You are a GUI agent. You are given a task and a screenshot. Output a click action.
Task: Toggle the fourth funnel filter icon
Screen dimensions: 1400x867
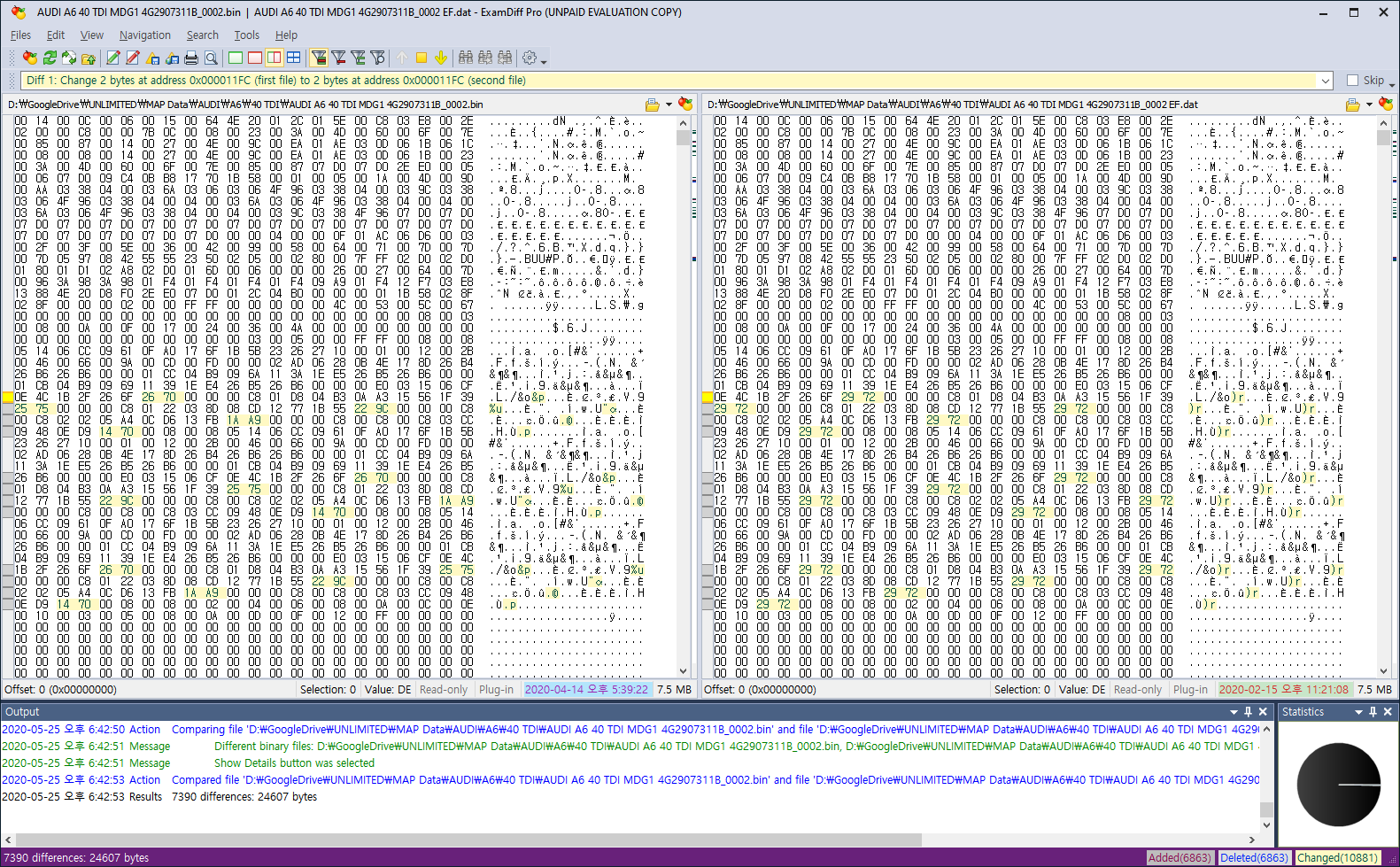coord(377,58)
